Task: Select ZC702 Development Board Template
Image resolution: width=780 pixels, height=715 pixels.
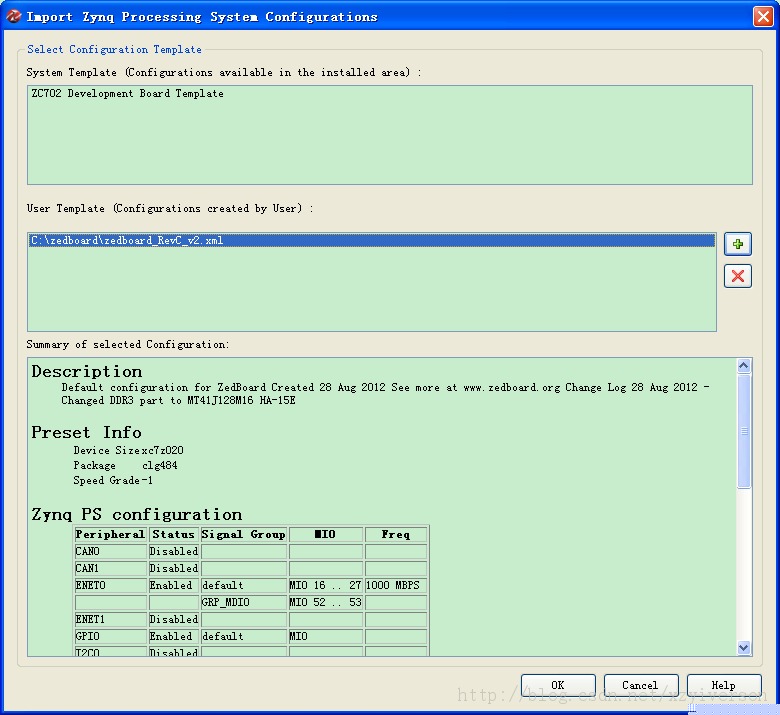Action: 127,94
